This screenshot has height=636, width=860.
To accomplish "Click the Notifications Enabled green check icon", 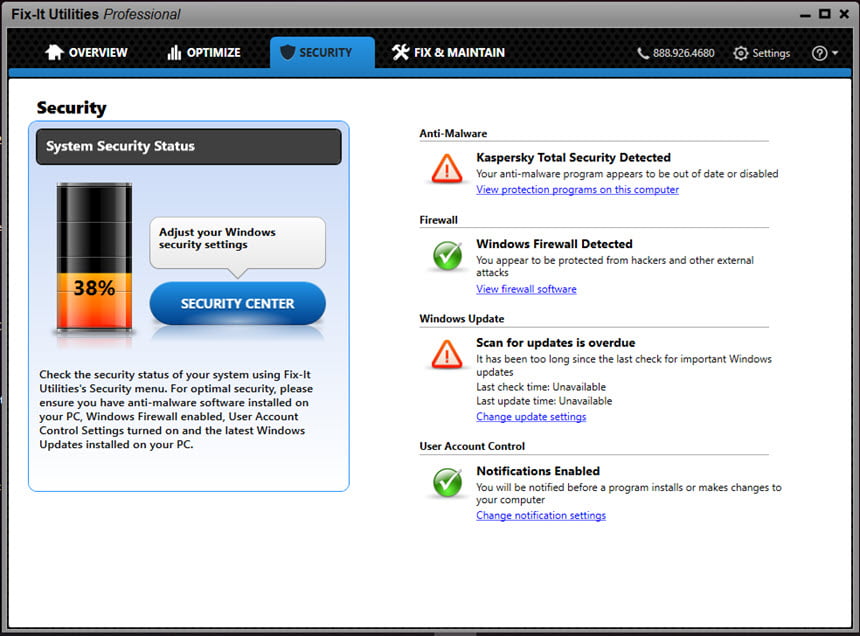I will [448, 482].
